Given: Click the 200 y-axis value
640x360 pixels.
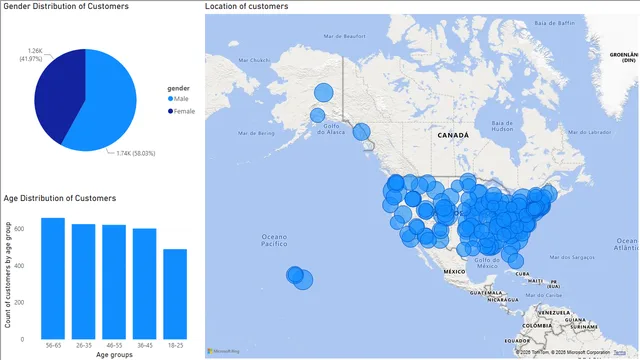Looking at the screenshot, I should 19,302.
